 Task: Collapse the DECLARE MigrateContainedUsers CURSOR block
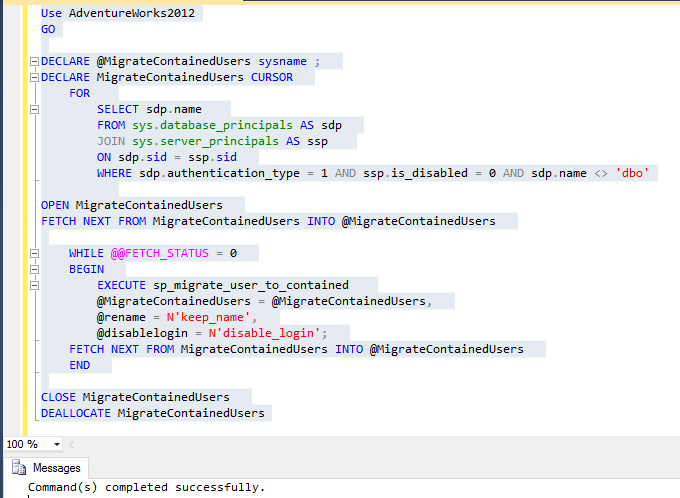click(34, 78)
